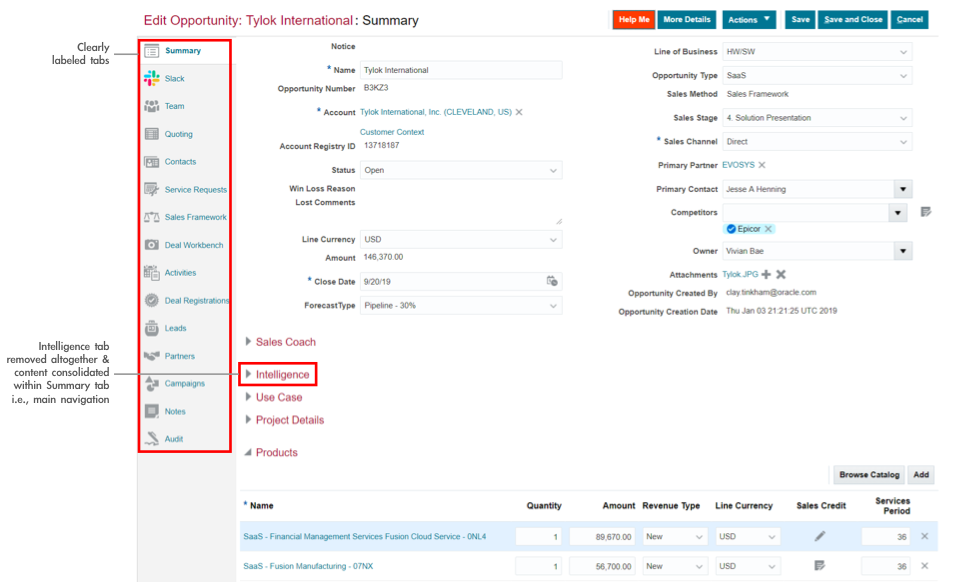Image resolution: width=955 pixels, height=582 pixels.
Task: Open the Sales Channel dropdown
Action: (x=903, y=142)
